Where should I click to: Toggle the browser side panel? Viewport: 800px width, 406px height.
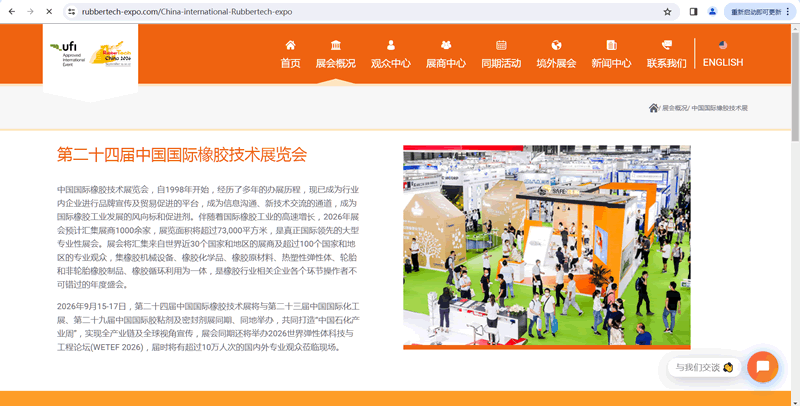point(693,11)
